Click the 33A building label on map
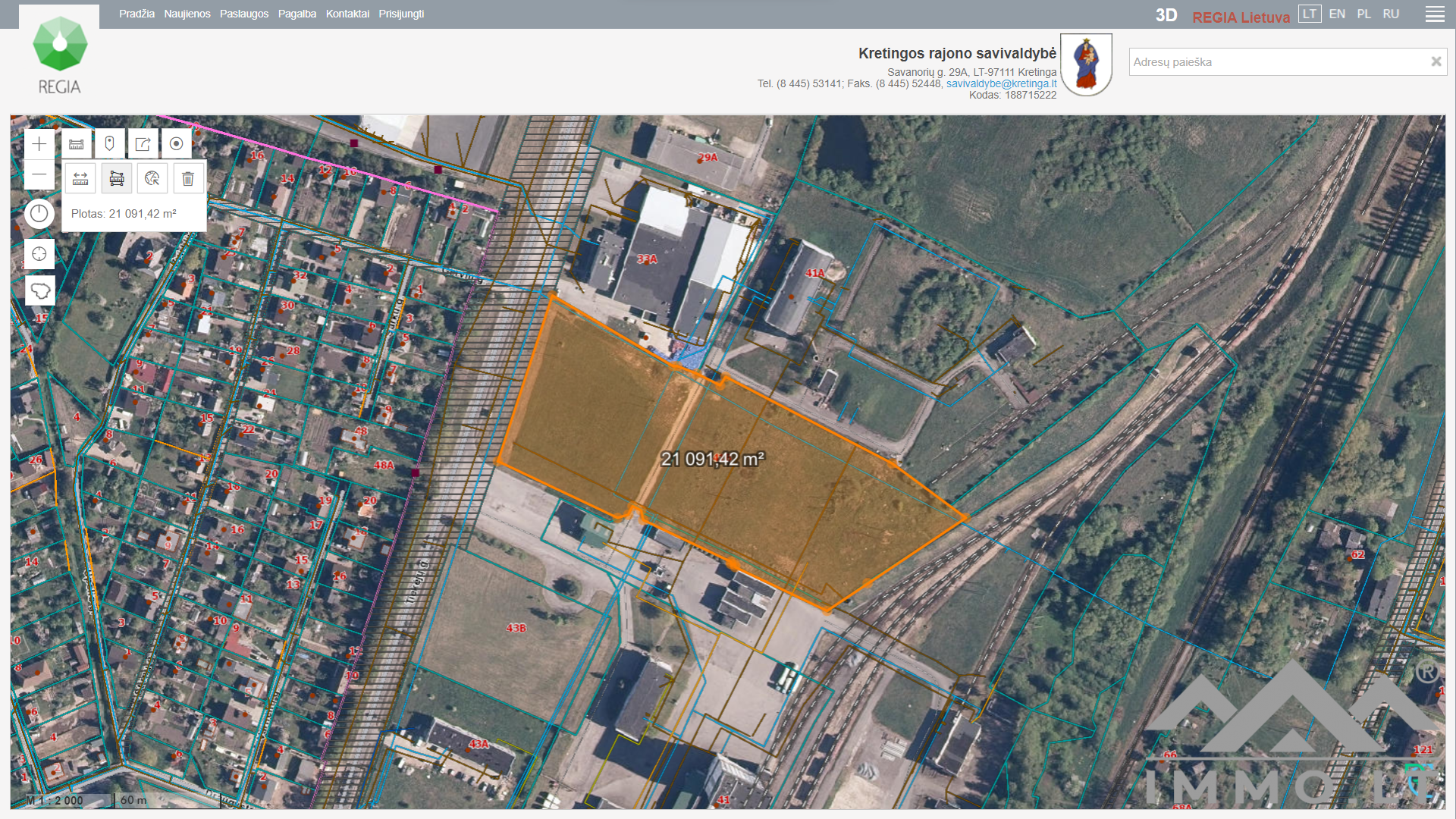 [647, 259]
